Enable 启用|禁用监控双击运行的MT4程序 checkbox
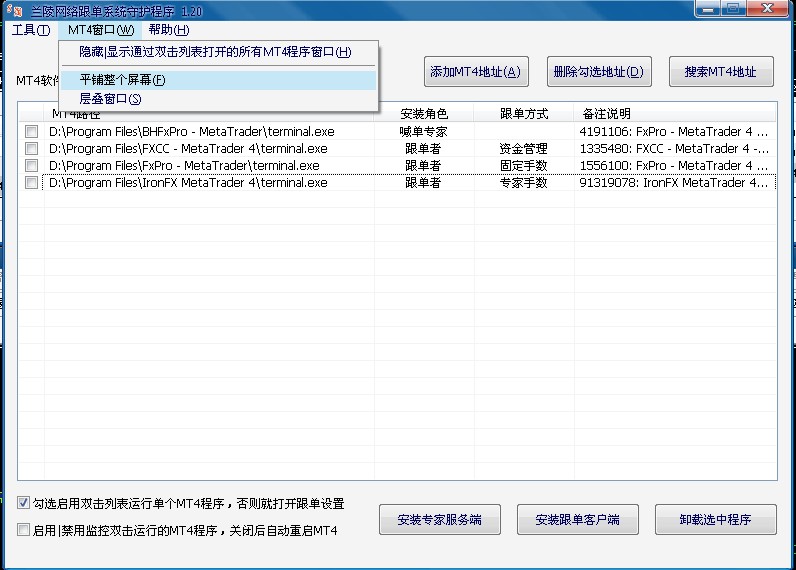This screenshot has height=570, width=796. click(x=23, y=530)
